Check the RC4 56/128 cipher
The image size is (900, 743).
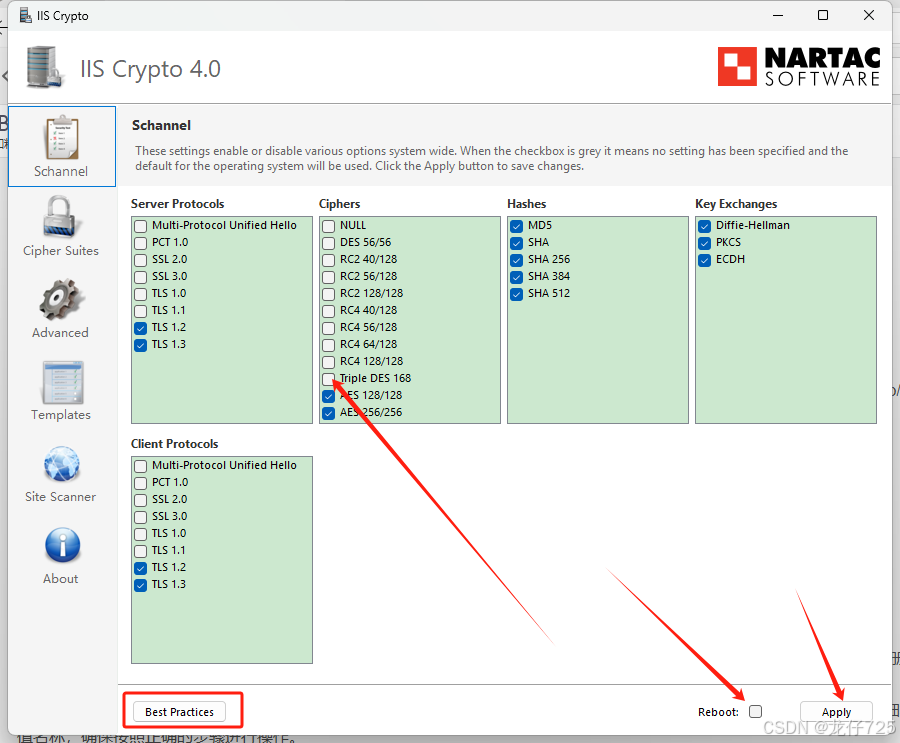[328, 328]
